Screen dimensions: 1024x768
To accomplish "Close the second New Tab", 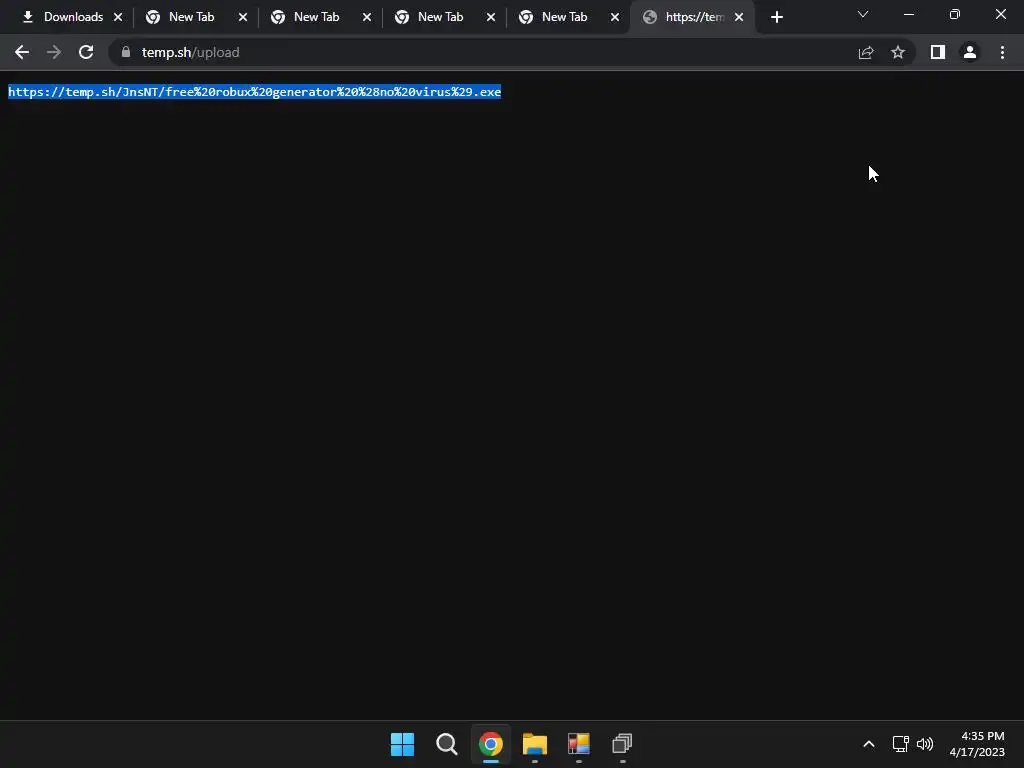I will pyautogui.click(x=366, y=17).
